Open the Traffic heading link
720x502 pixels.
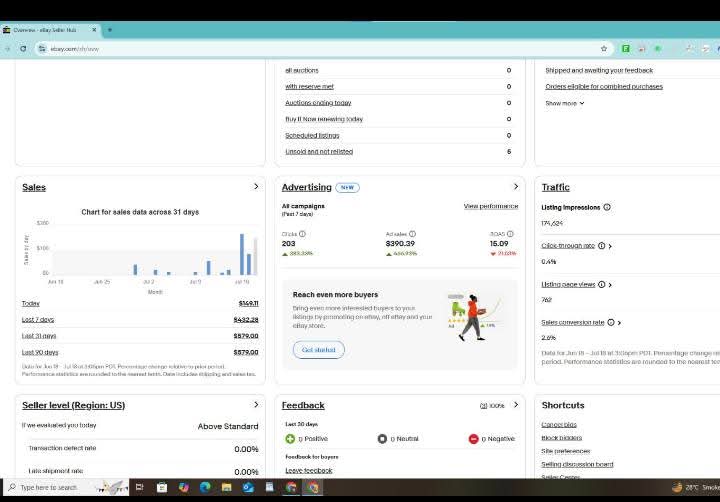pos(556,187)
